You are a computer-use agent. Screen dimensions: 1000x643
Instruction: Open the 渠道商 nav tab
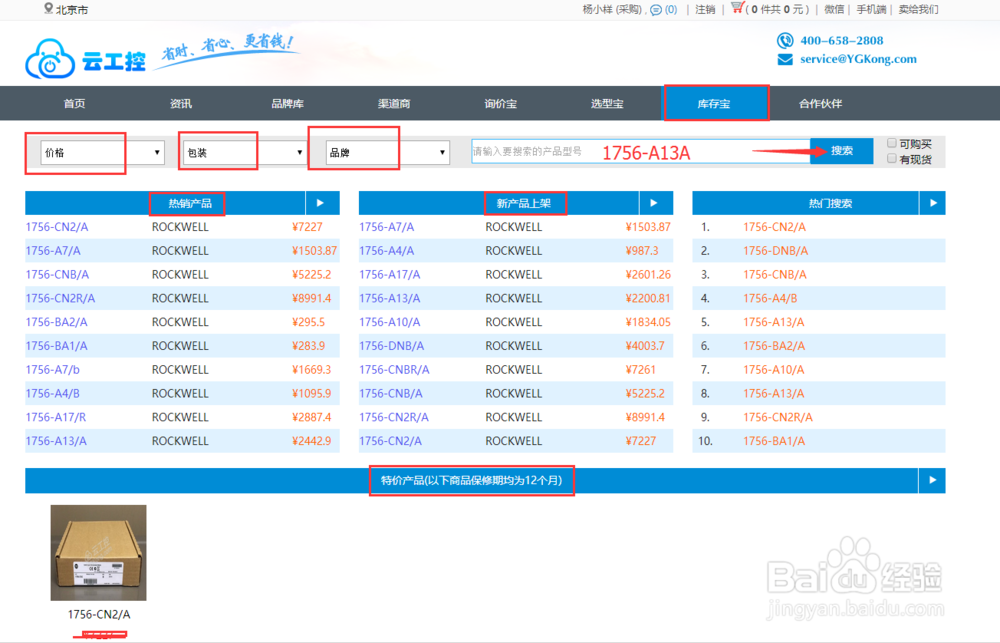[x=394, y=103]
